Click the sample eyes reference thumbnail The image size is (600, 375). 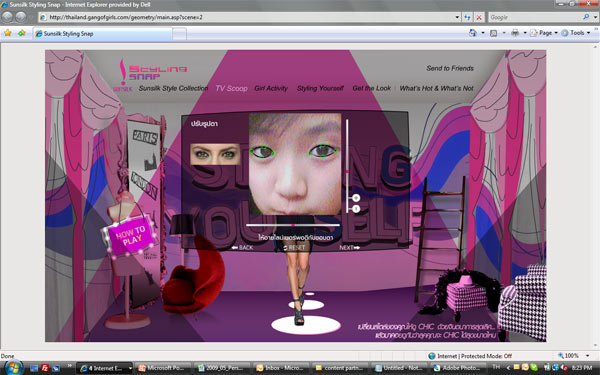(215, 154)
